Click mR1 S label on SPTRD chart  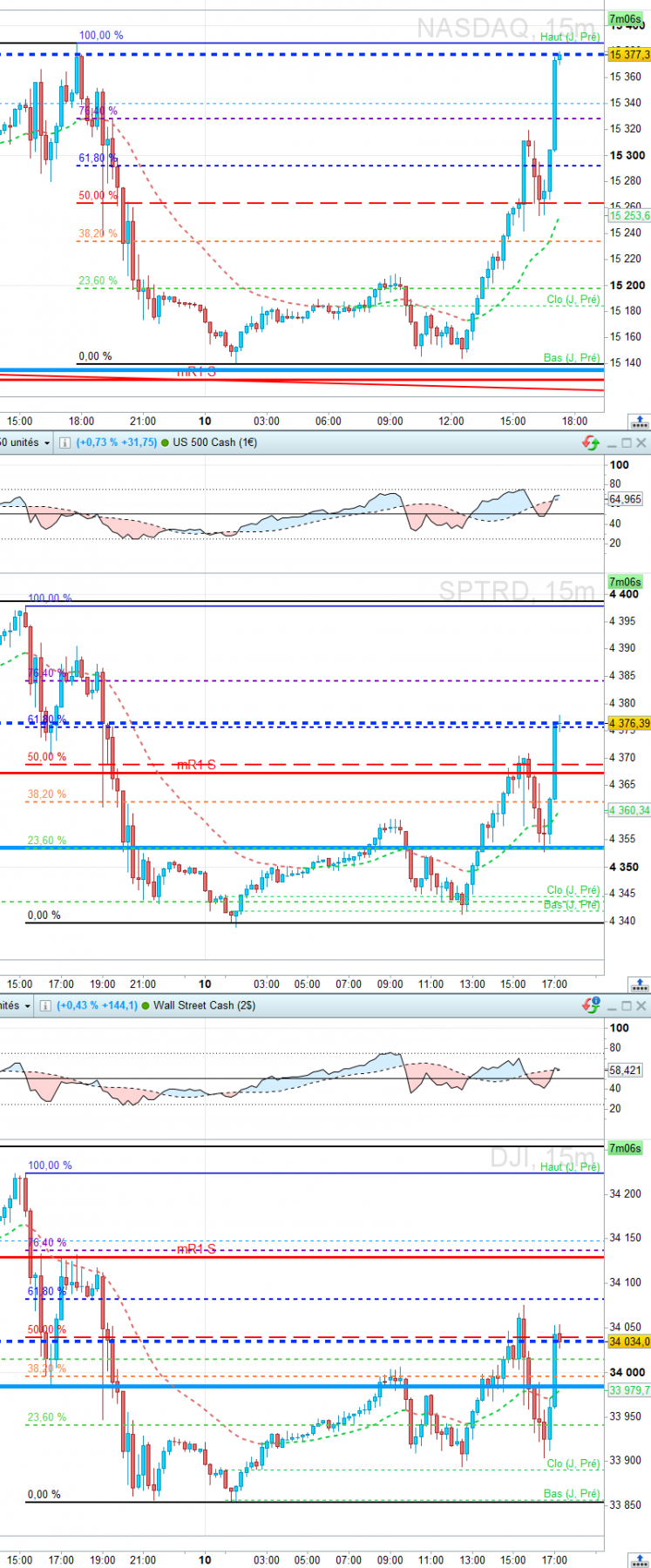click(196, 765)
